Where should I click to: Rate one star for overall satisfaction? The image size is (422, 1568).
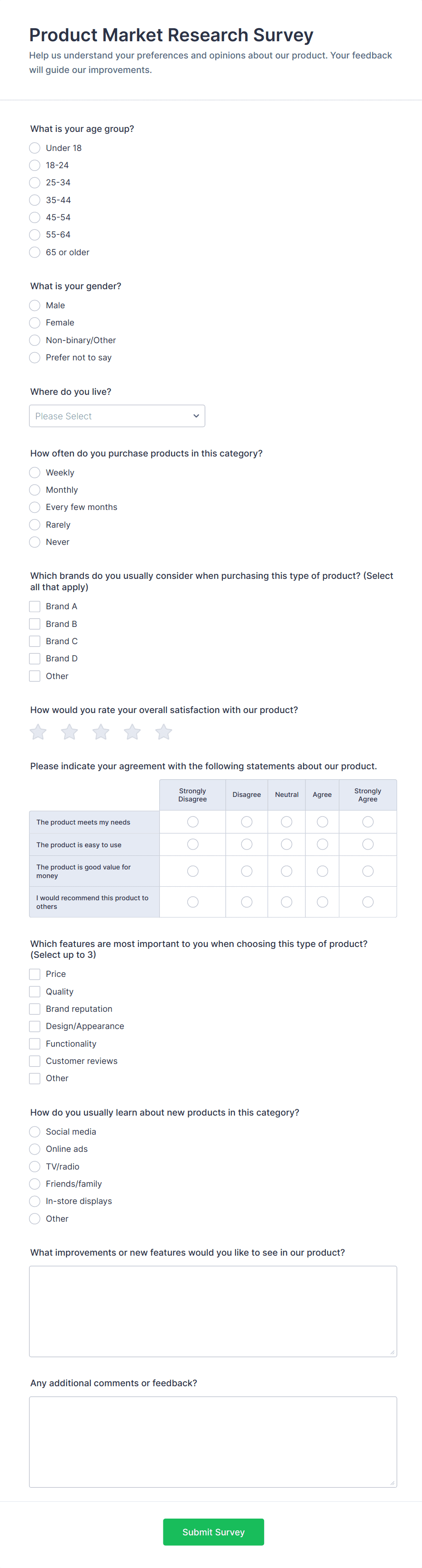37,732
